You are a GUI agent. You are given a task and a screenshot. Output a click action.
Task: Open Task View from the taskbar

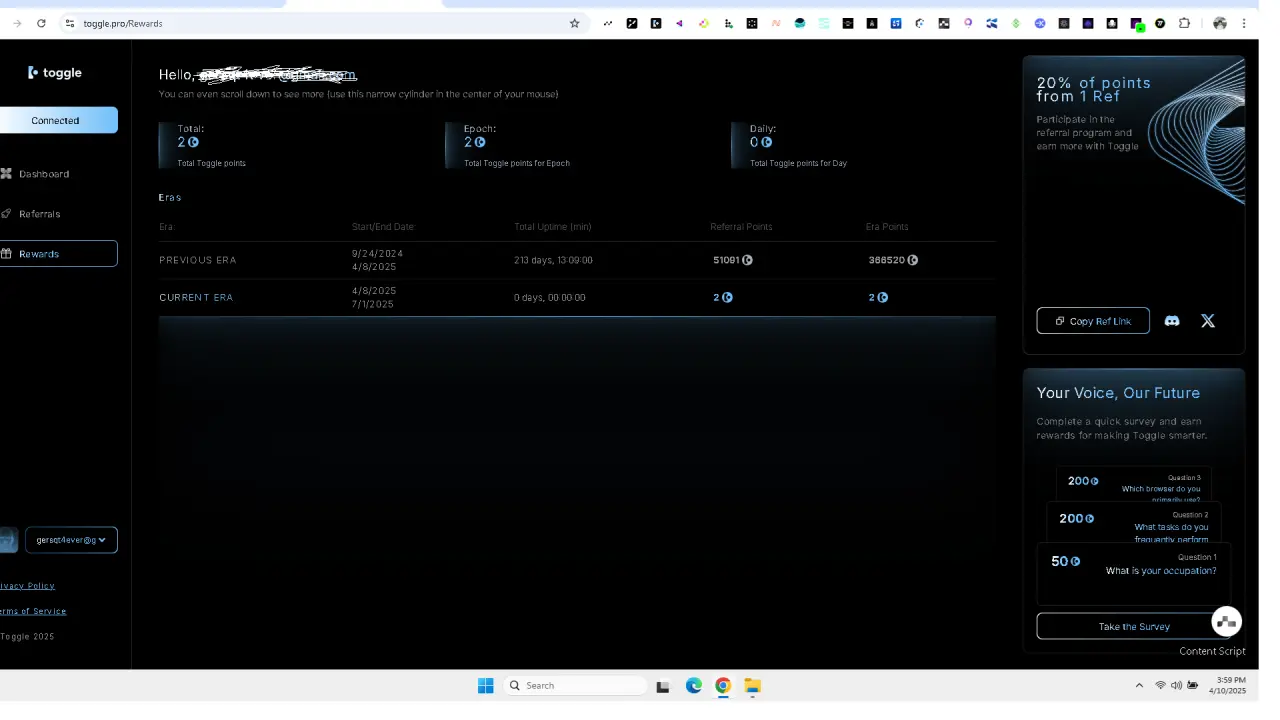click(662, 686)
